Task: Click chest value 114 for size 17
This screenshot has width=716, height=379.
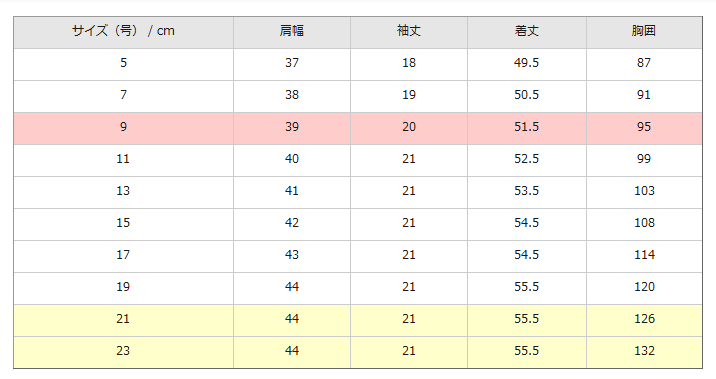Action: (x=644, y=256)
